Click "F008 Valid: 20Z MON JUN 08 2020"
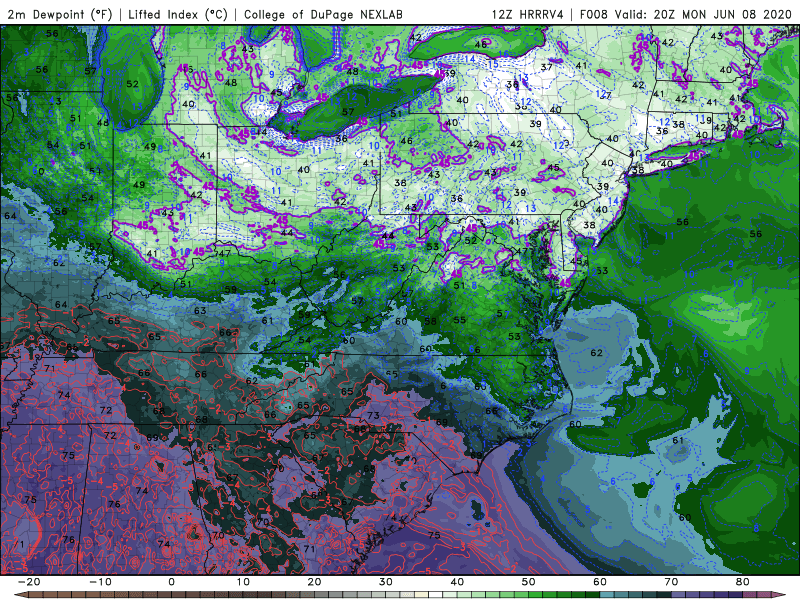Viewport: 800px width, 600px height. point(685,15)
